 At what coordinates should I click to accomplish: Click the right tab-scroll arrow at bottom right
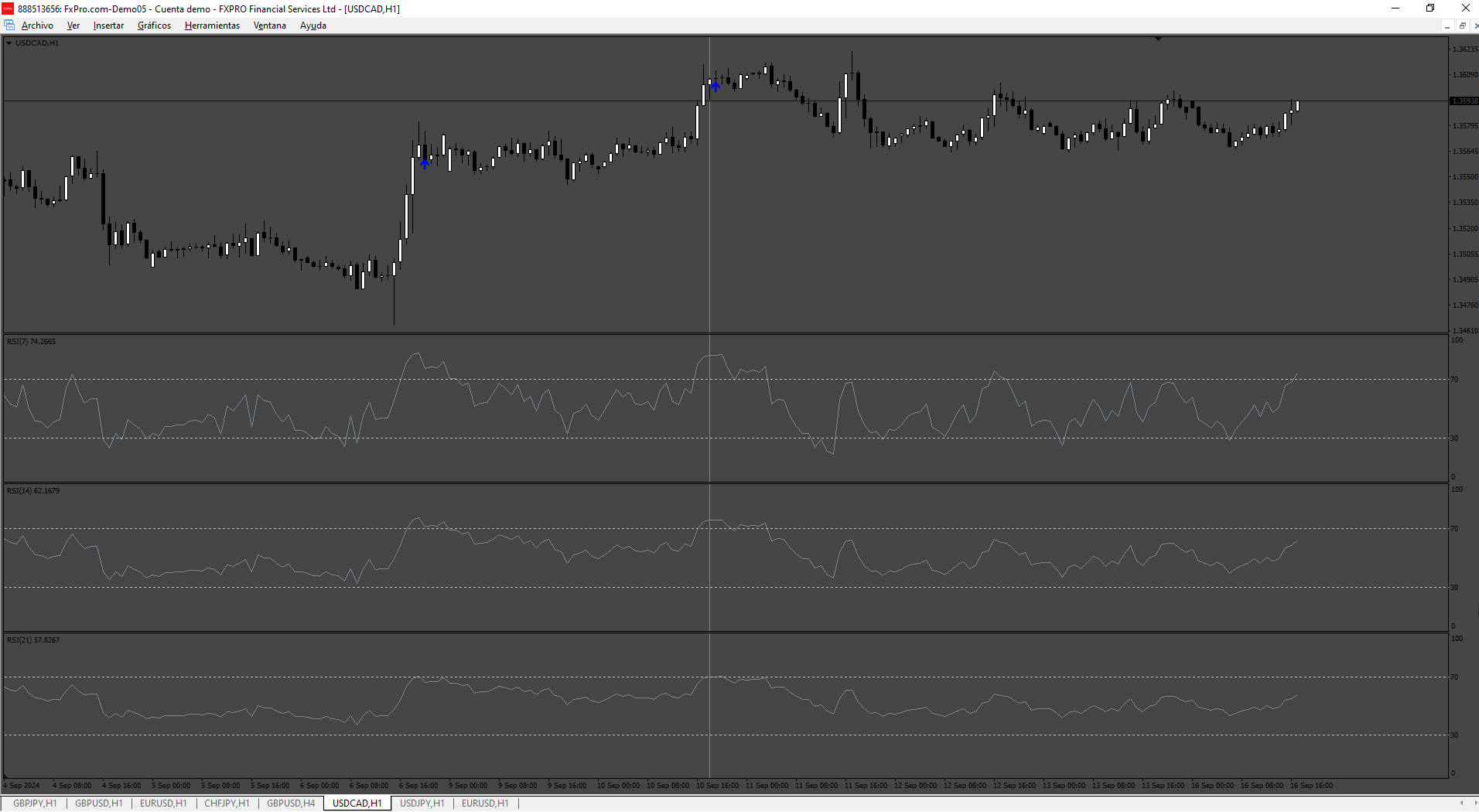pyautogui.click(x=1474, y=803)
